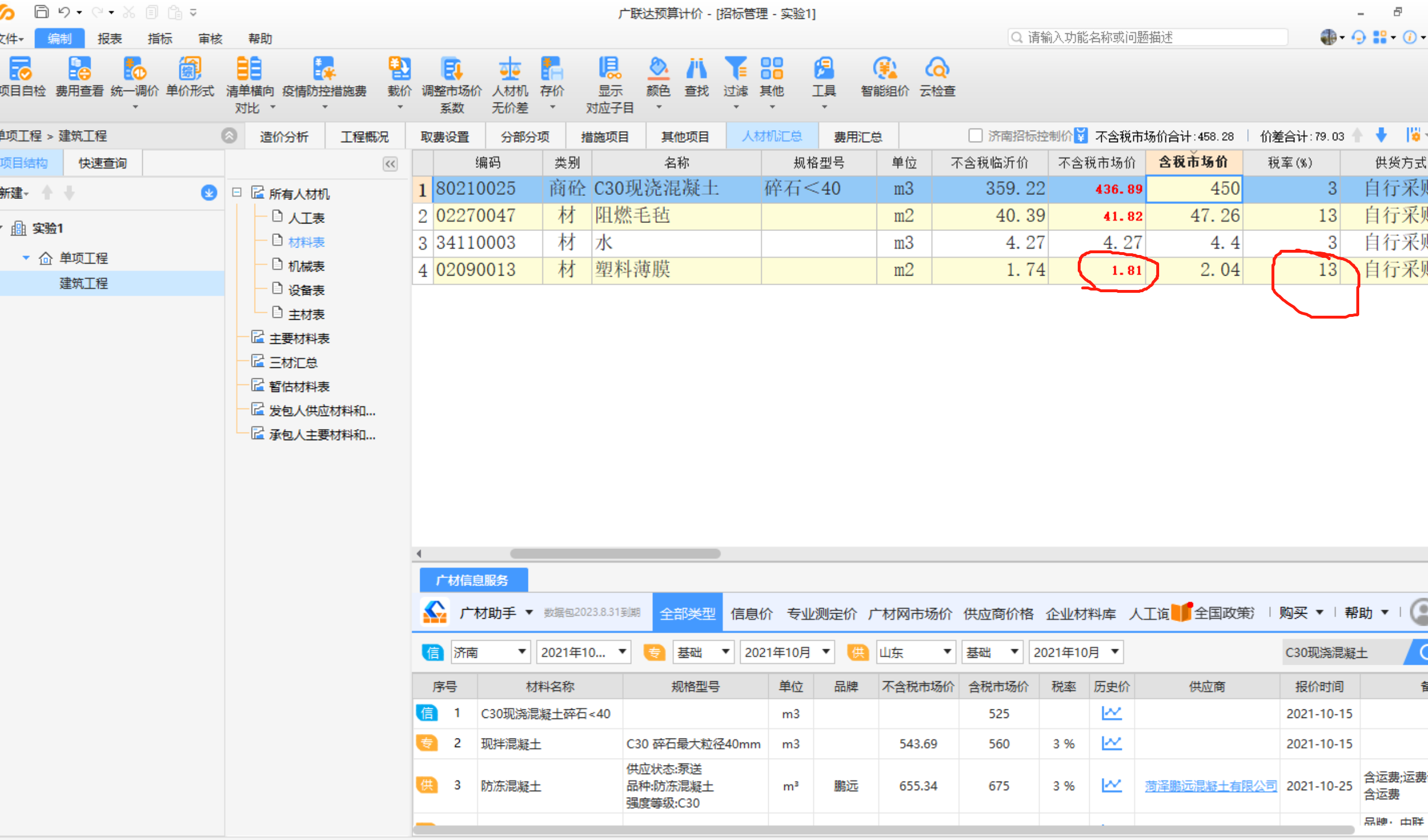The width and height of the screenshot is (1428, 840).
Task: Click the 载价 icon
Action: [399, 69]
